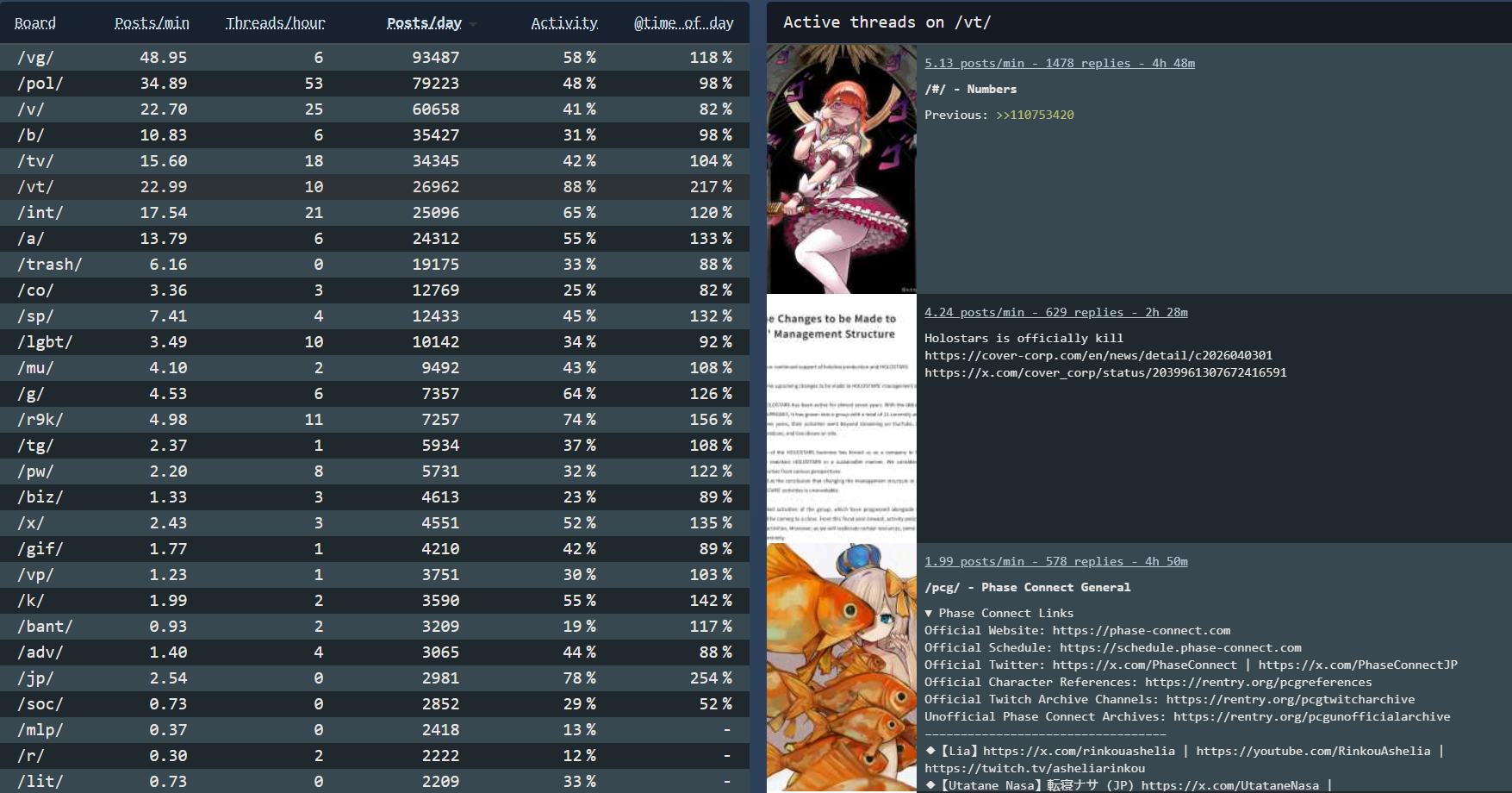
Task: Open the Numbers thread thumbnail image
Action: pyautogui.click(x=842, y=169)
